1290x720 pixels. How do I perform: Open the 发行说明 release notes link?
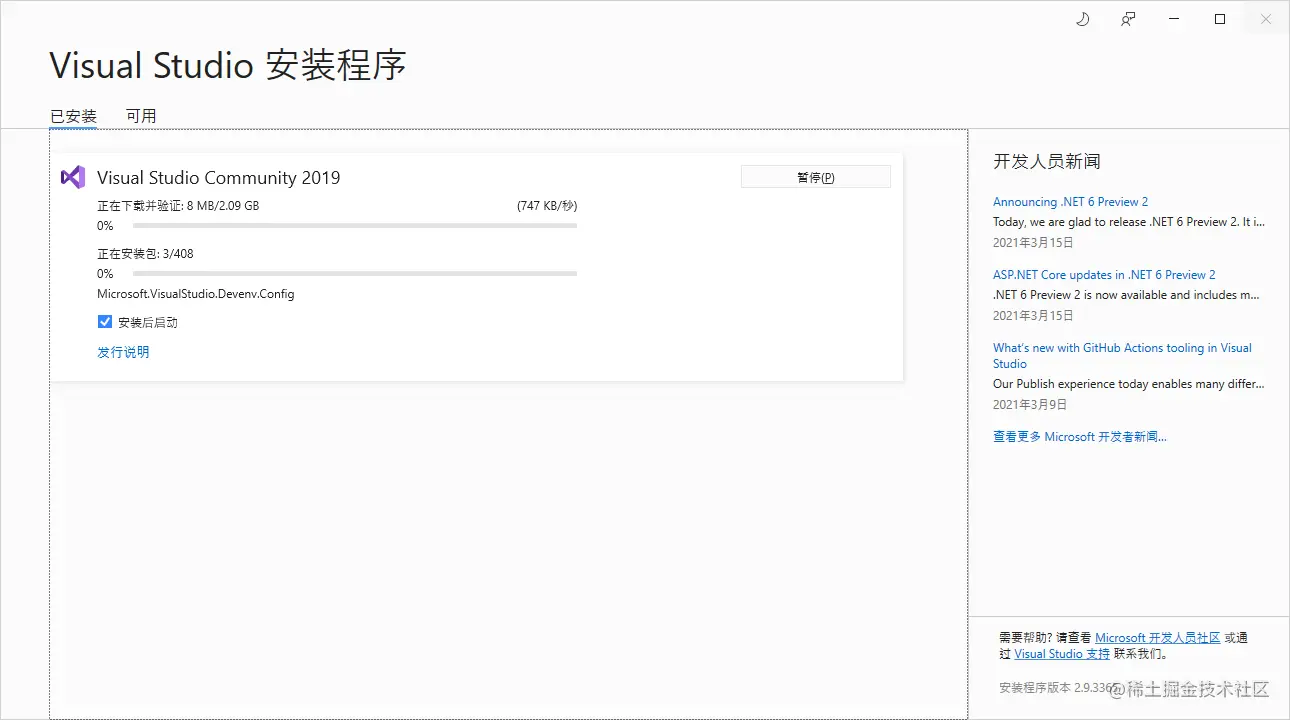123,352
